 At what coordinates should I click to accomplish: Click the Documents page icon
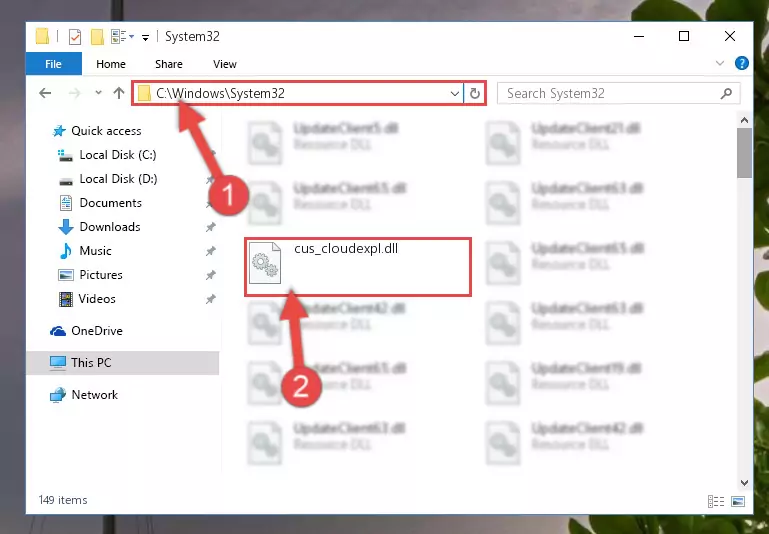[66, 203]
